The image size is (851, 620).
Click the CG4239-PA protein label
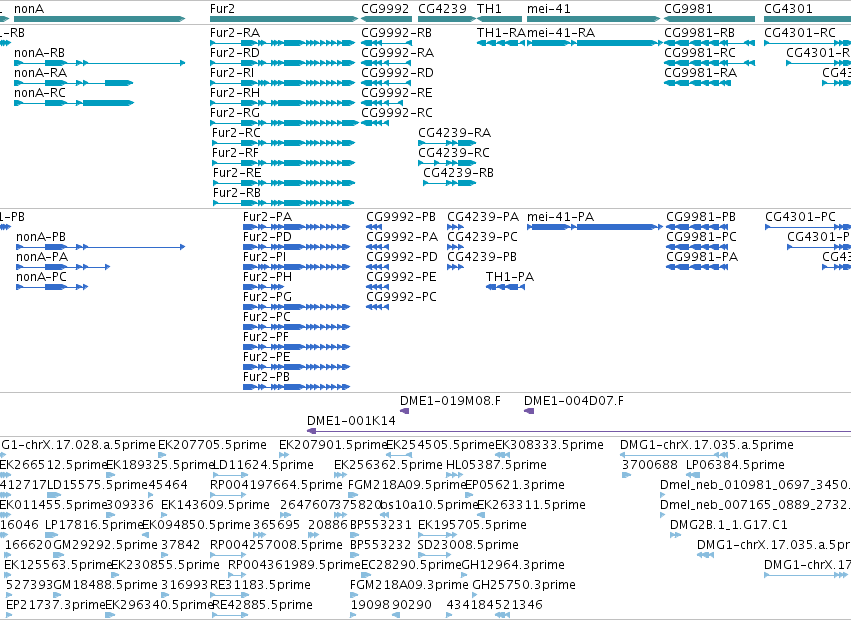coord(483,217)
